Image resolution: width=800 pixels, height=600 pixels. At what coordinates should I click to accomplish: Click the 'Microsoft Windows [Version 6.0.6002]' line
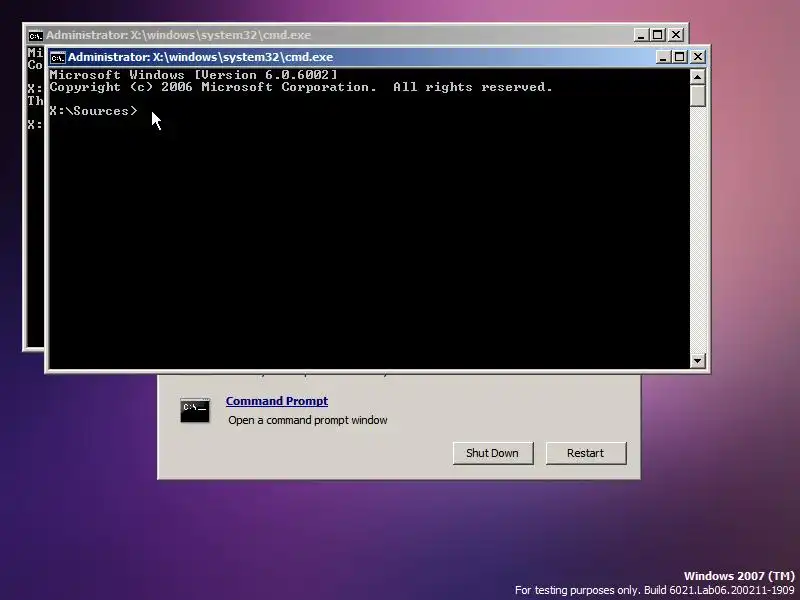[x=193, y=75]
